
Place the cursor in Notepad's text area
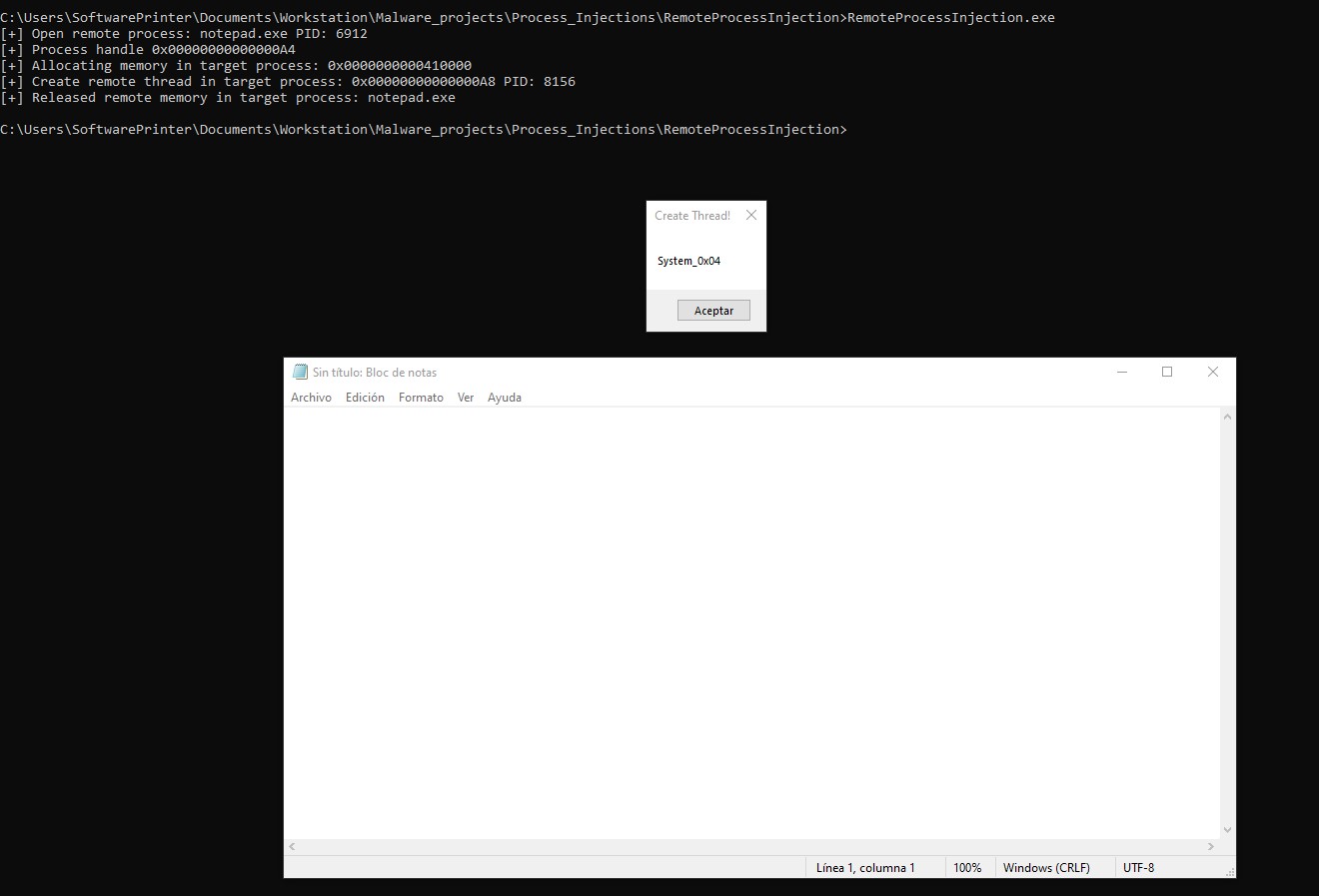[749, 619]
